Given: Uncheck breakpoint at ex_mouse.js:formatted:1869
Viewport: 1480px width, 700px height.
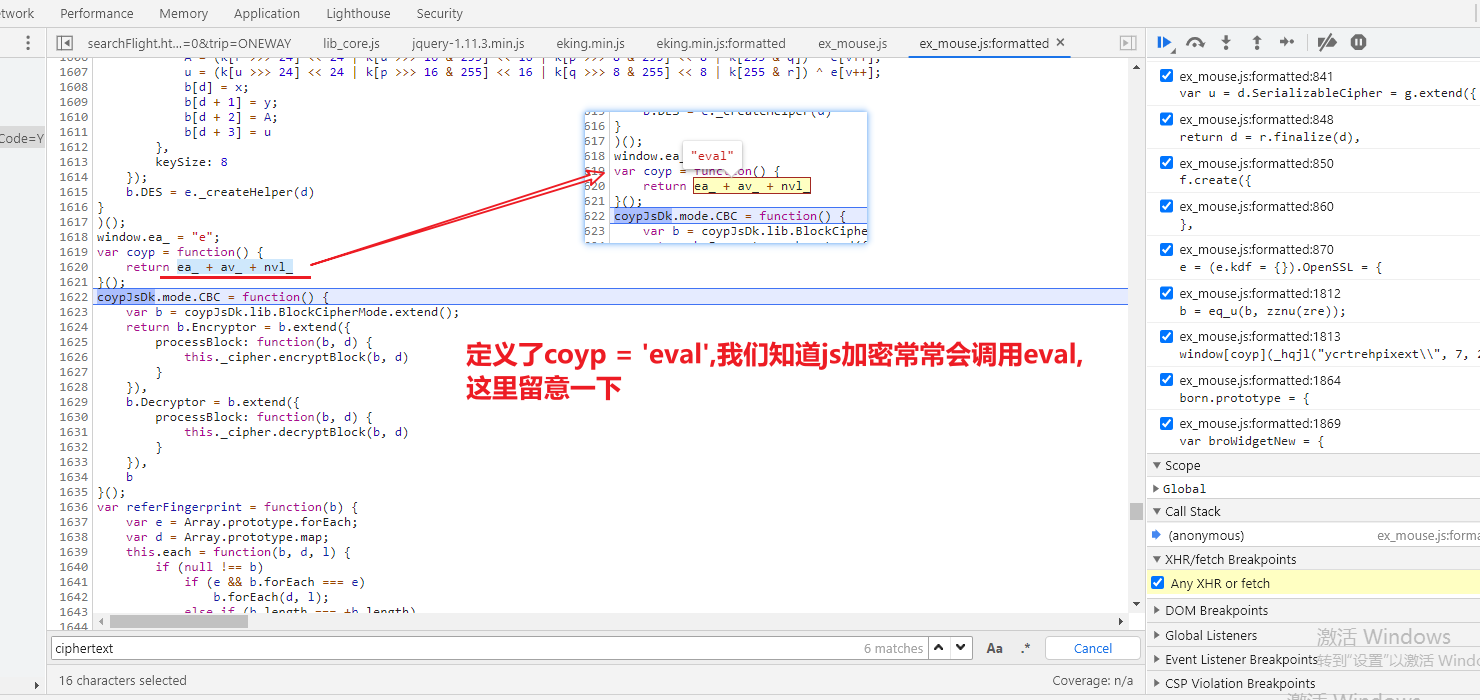Looking at the screenshot, I should click(x=1166, y=423).
